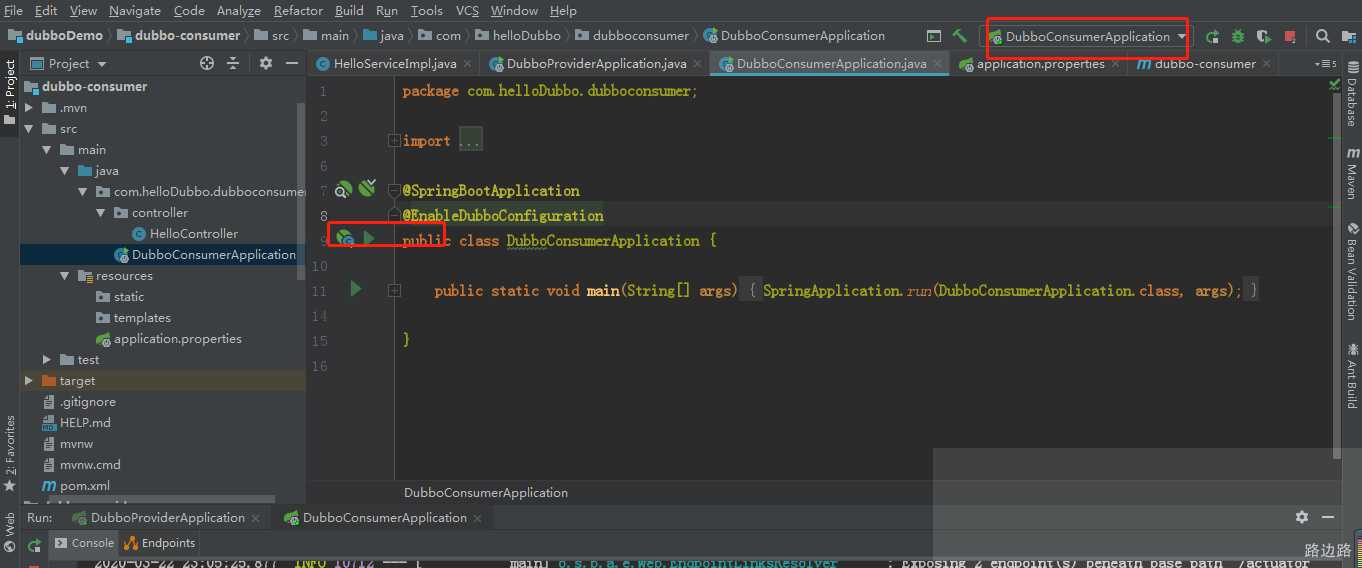The width and height of the screenshot is (1362, 568).
Task: Click the run gutter arrow next to the class declaration
Action: point(369,238)
